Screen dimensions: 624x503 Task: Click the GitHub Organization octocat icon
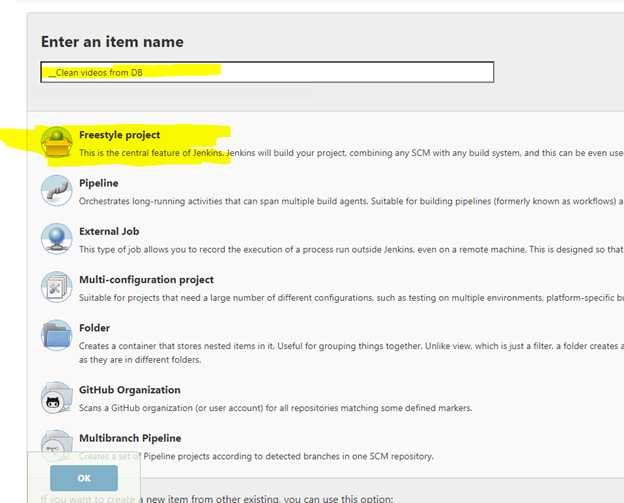[x=56, y=398]
